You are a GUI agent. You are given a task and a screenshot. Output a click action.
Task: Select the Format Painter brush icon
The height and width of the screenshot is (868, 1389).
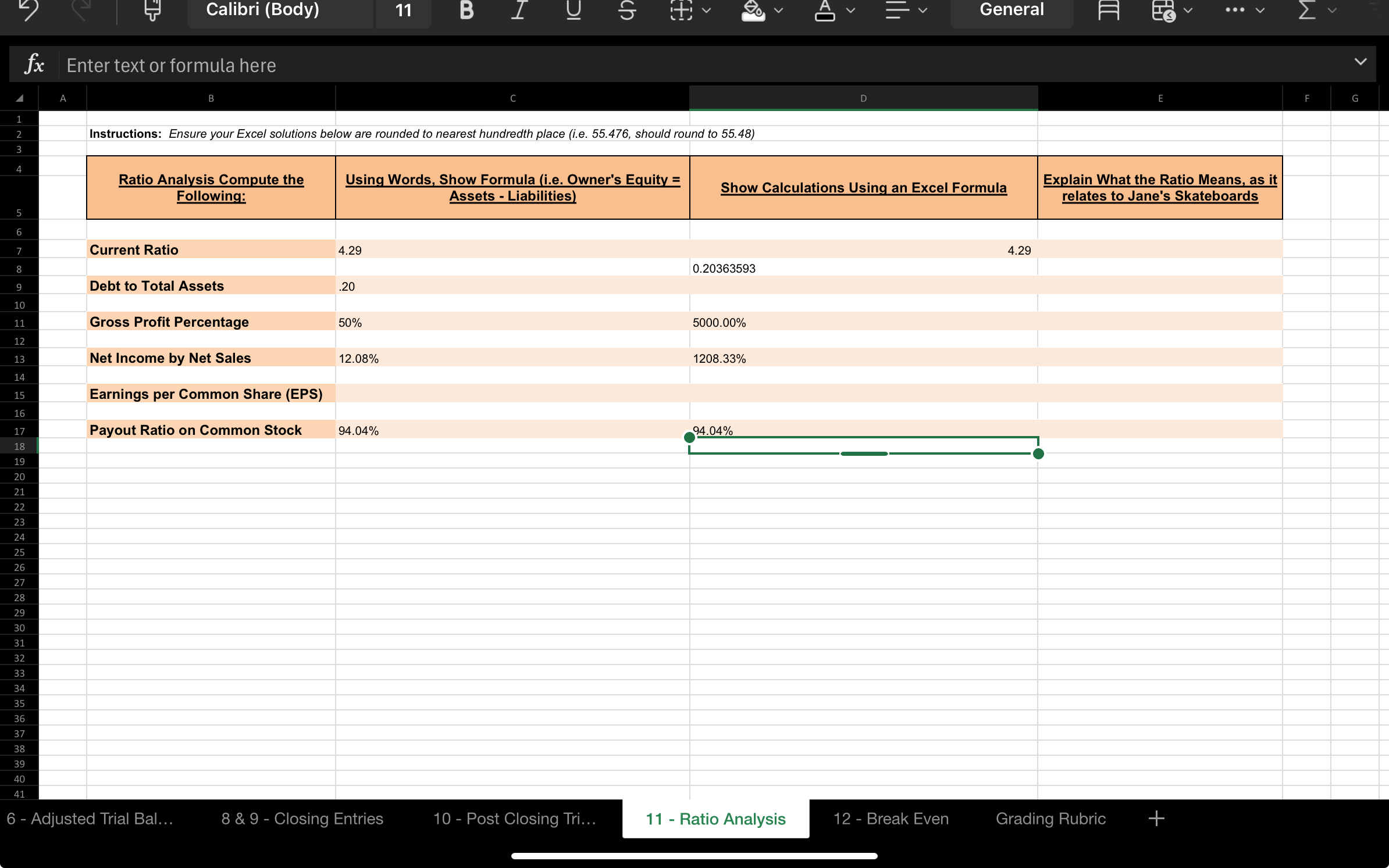click(152, 10)
